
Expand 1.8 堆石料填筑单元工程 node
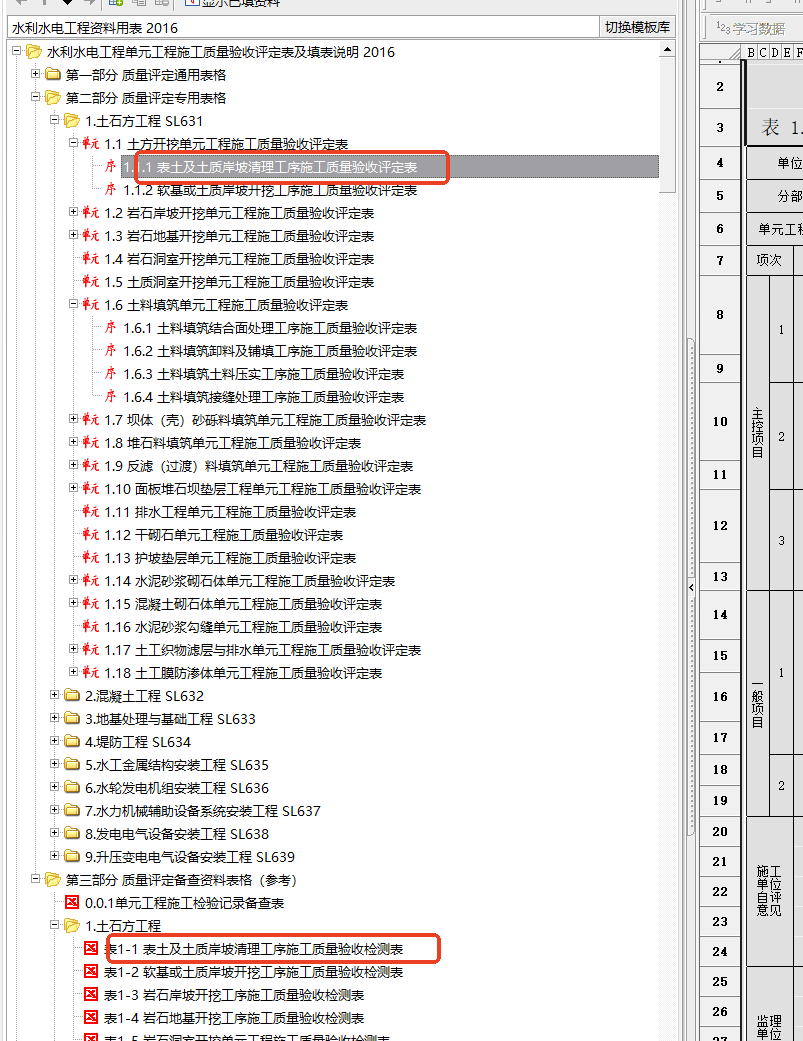tap(74, 442)
